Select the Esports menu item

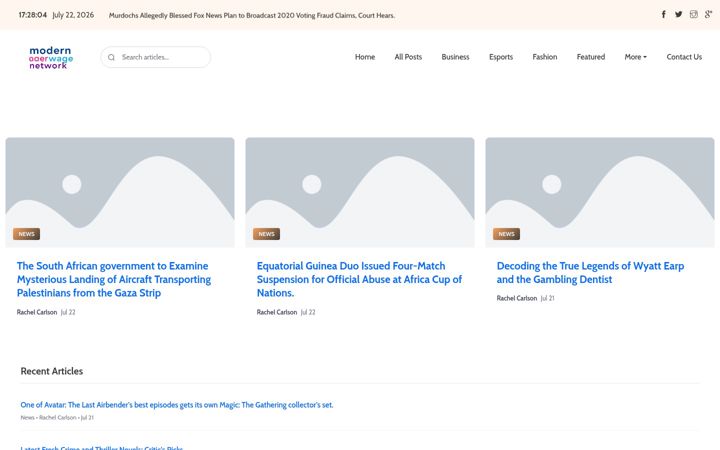pyautogui.click(x=501, y=57)
